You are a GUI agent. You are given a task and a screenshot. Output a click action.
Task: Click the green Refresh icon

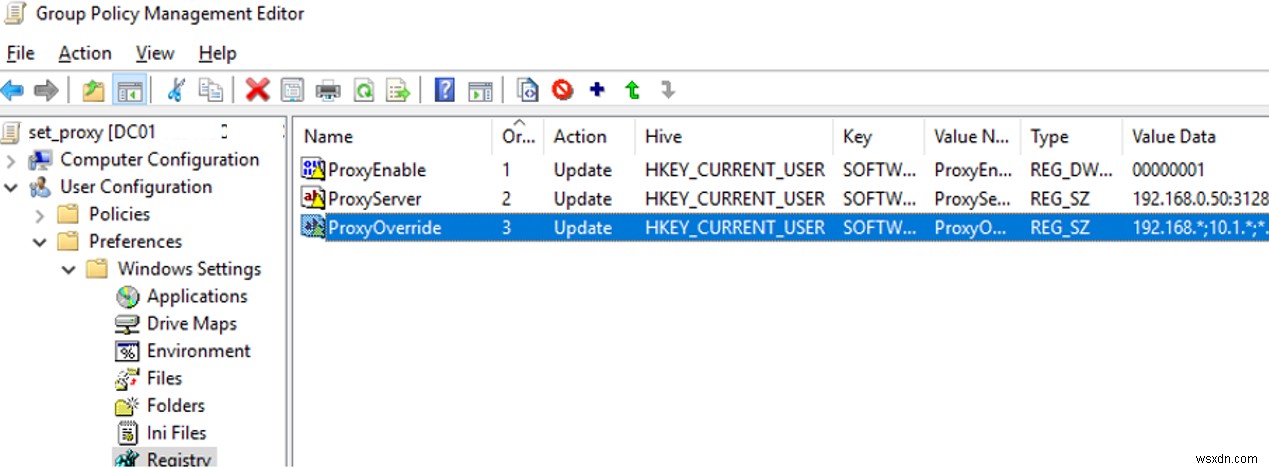pyautogui.click(x=365, y=91)
